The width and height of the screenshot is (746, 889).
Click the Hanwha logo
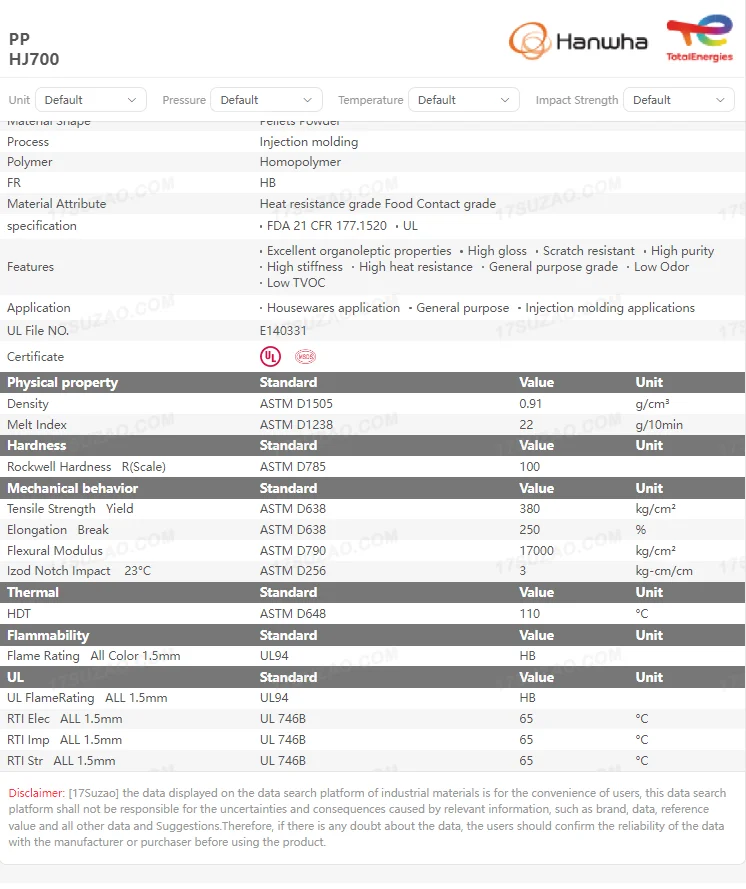578,41
